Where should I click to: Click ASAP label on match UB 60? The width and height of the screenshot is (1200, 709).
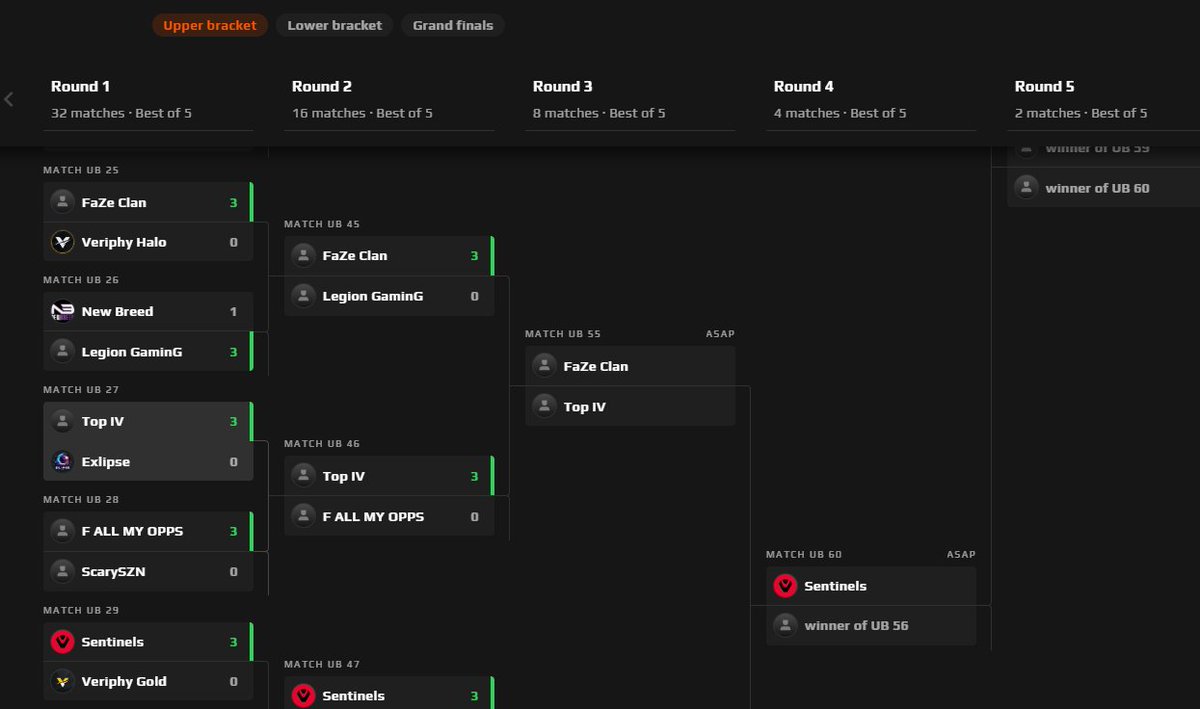(961, 554)
